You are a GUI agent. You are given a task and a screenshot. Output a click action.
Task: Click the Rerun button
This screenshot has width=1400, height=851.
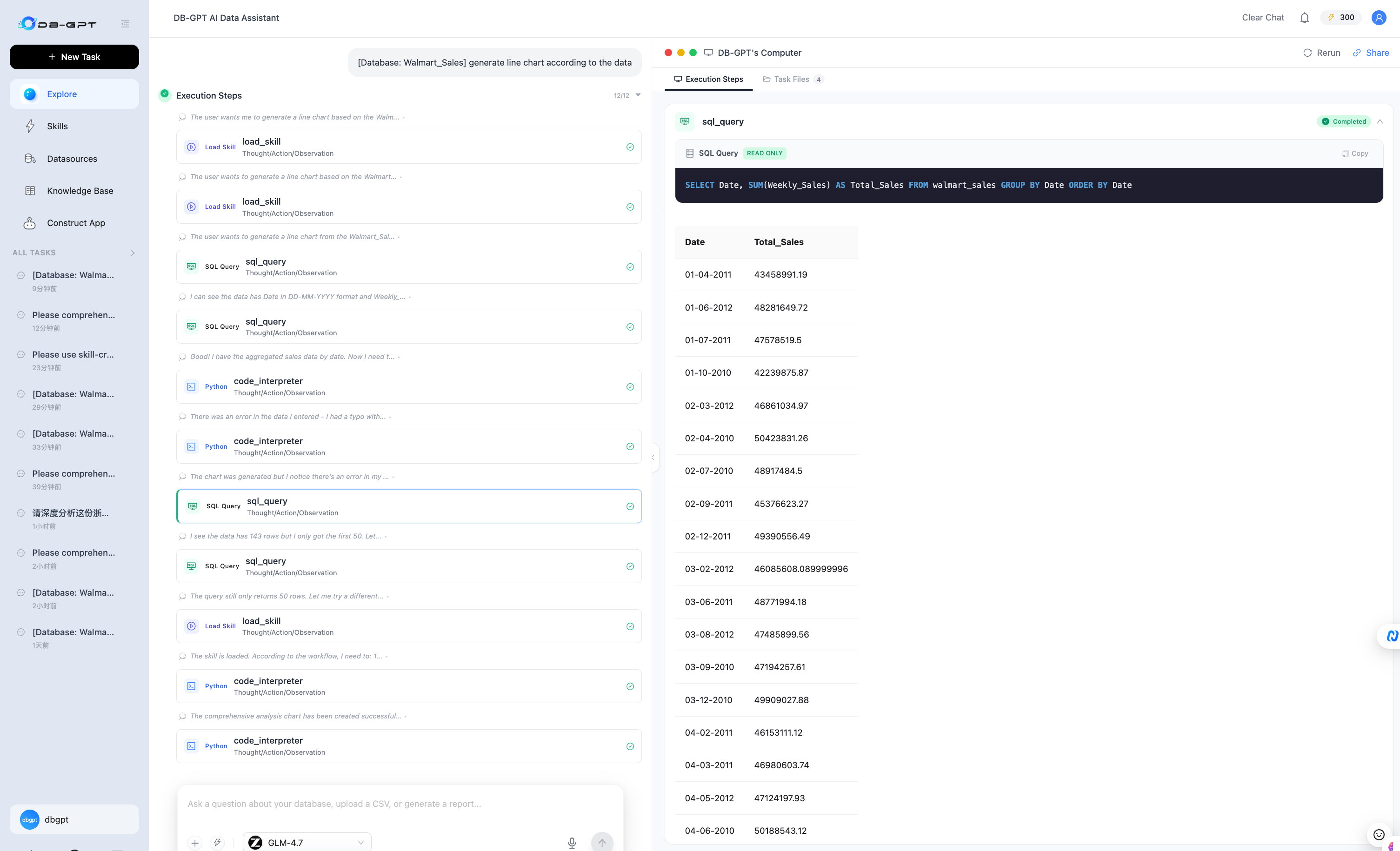pyautogui.click(x=1321, y=53)
